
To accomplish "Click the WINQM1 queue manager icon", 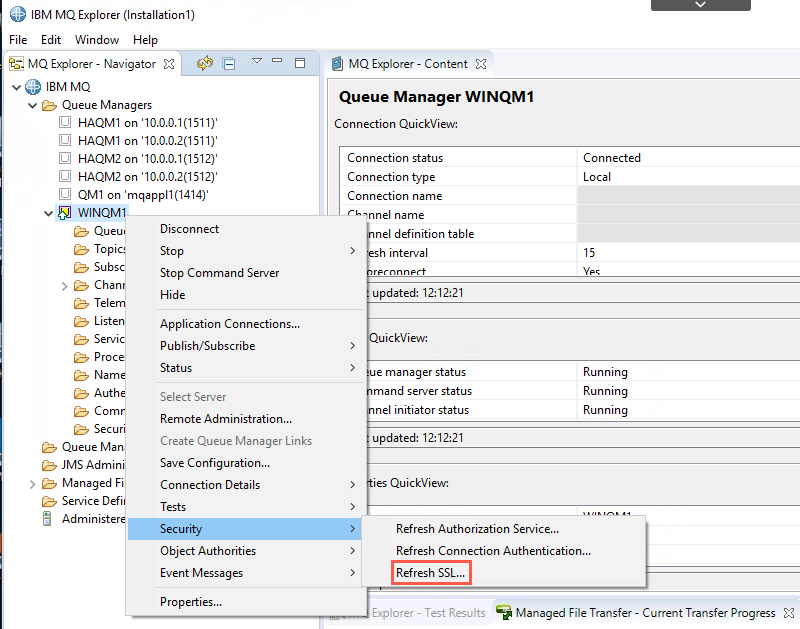I will tap(65, 213).
